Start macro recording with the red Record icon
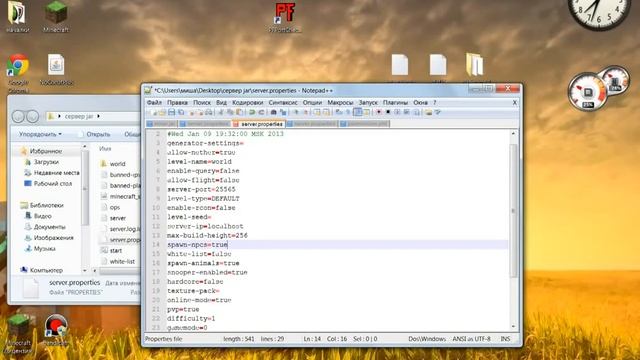 [x=379, y=112]
